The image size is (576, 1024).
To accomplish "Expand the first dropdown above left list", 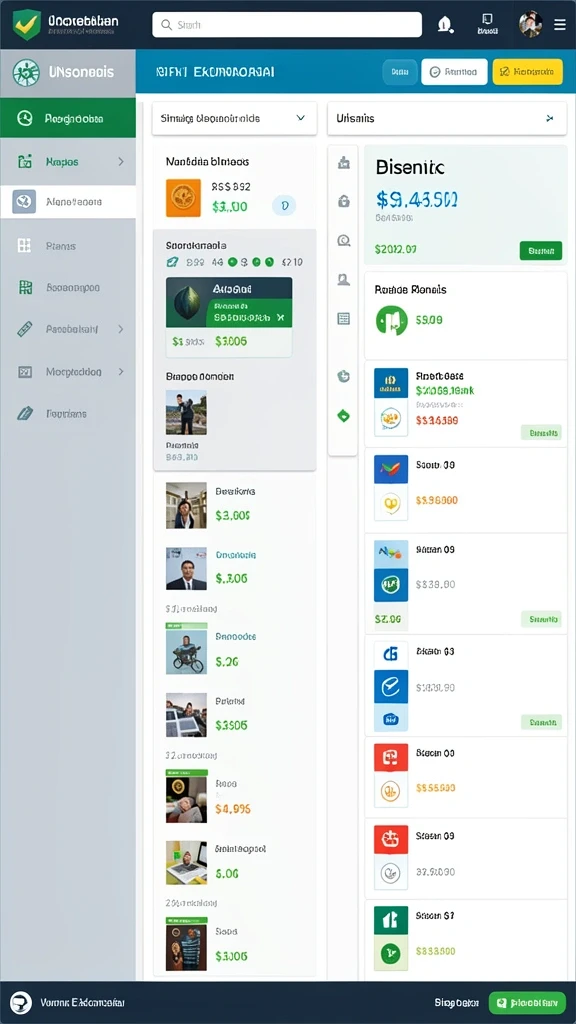I will pos(234,118).
